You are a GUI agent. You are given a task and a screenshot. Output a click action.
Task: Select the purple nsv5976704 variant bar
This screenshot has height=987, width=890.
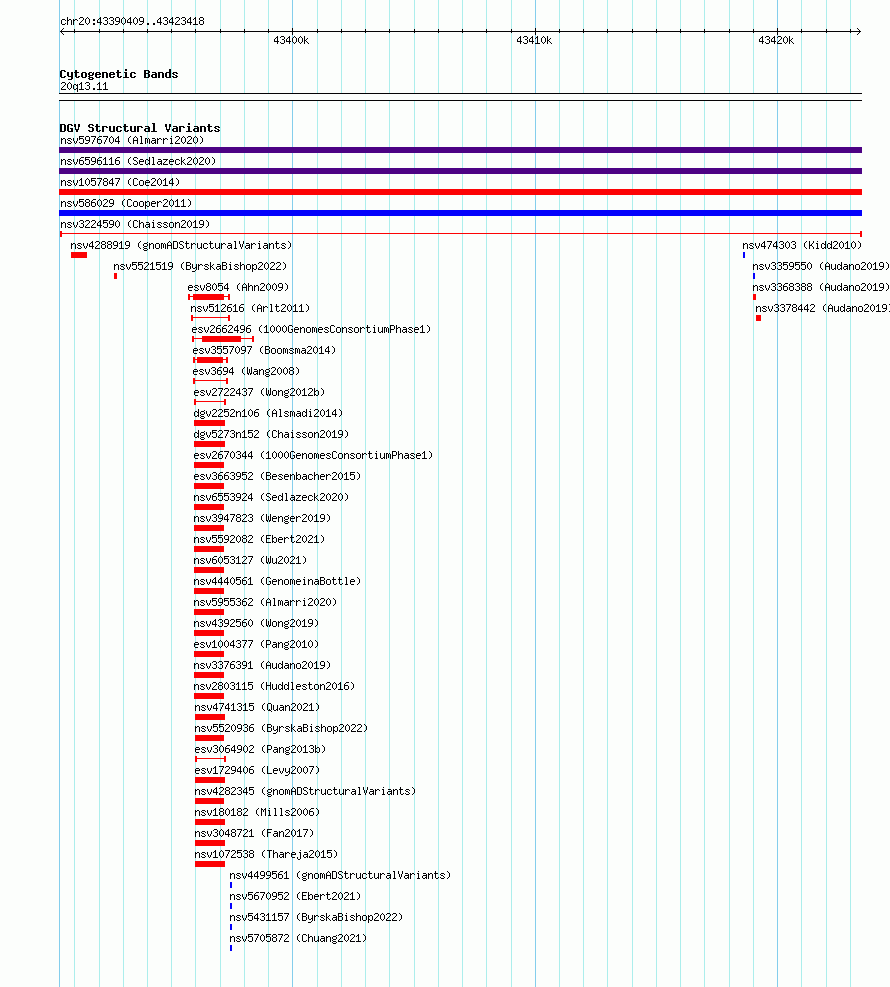click(x=460, y=150)
